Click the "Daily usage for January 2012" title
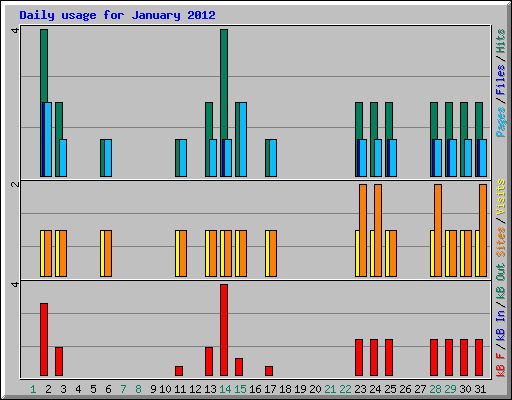This screenshot has width=512, height=400. [x=117, y=15]
